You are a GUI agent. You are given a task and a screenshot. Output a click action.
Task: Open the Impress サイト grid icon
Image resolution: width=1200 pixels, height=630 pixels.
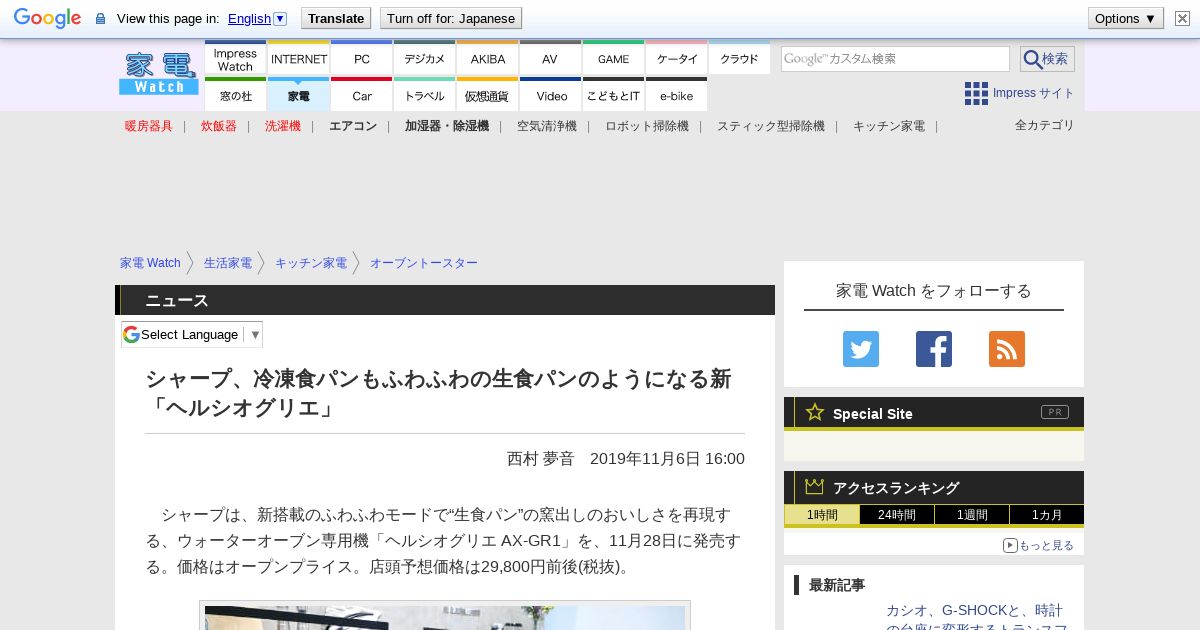point(976,93)
